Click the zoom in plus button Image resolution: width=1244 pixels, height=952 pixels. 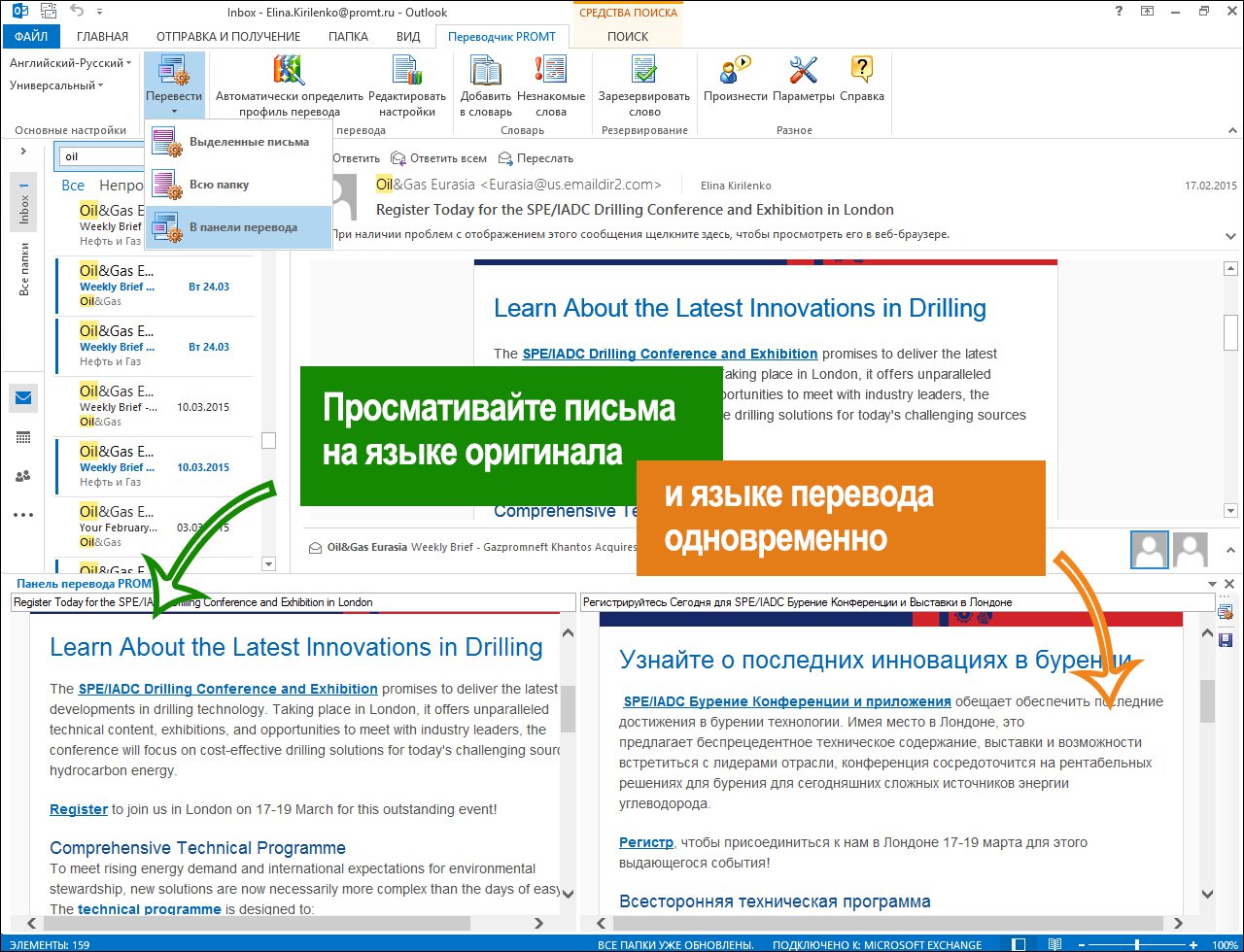[1194, 944]
